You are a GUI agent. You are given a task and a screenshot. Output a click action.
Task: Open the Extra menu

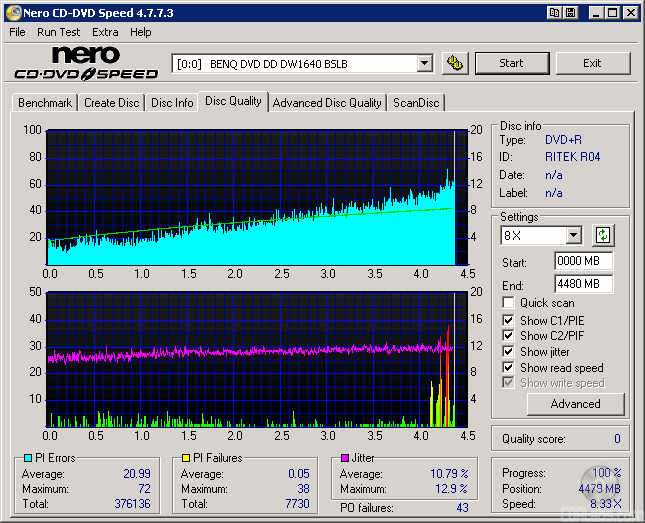[x=105, y=32]
